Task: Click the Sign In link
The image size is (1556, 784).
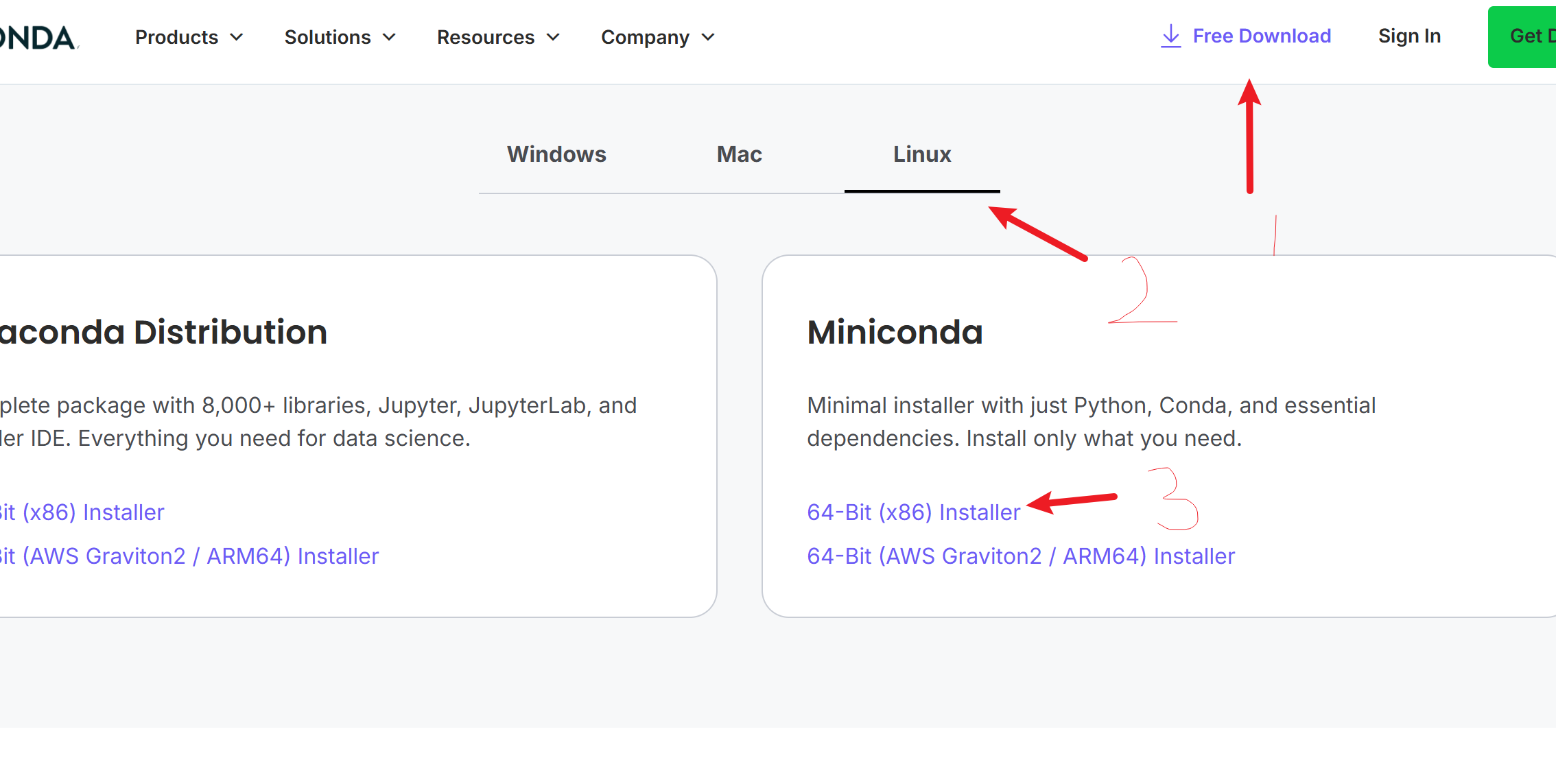Action: pyautogui.click(x=1409, y=36)
